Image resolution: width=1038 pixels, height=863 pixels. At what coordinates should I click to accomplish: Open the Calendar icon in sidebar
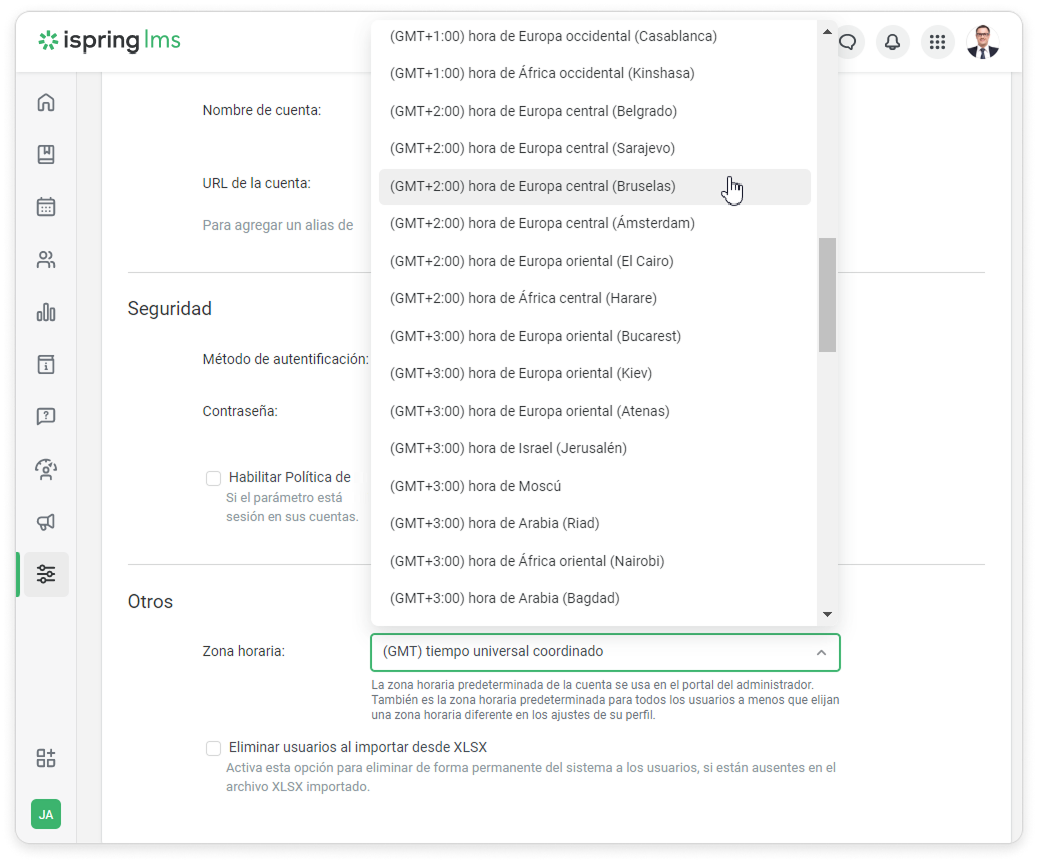click(46, 207)
